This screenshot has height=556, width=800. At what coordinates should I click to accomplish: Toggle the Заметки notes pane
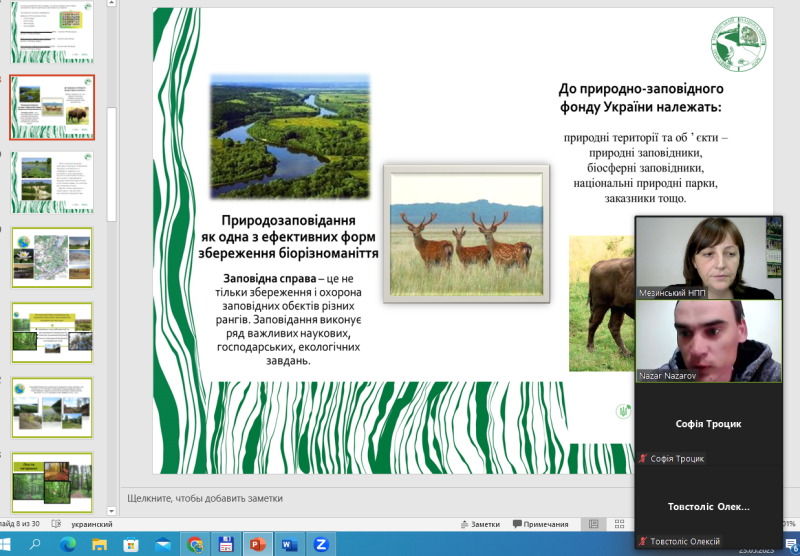point(479,524)
